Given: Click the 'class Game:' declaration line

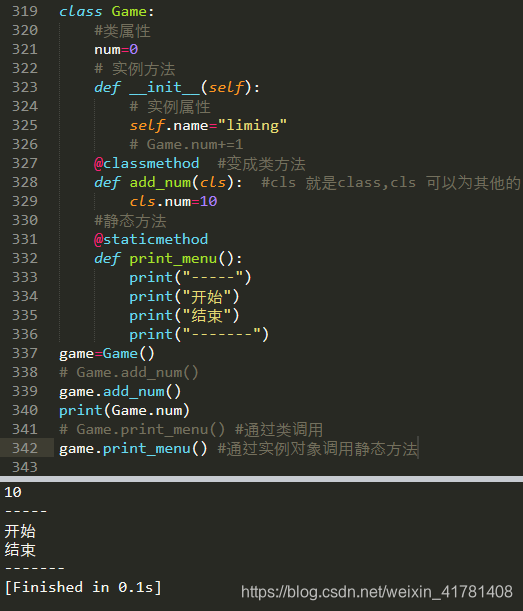Looking at the screenshot, I should (107, 11).
